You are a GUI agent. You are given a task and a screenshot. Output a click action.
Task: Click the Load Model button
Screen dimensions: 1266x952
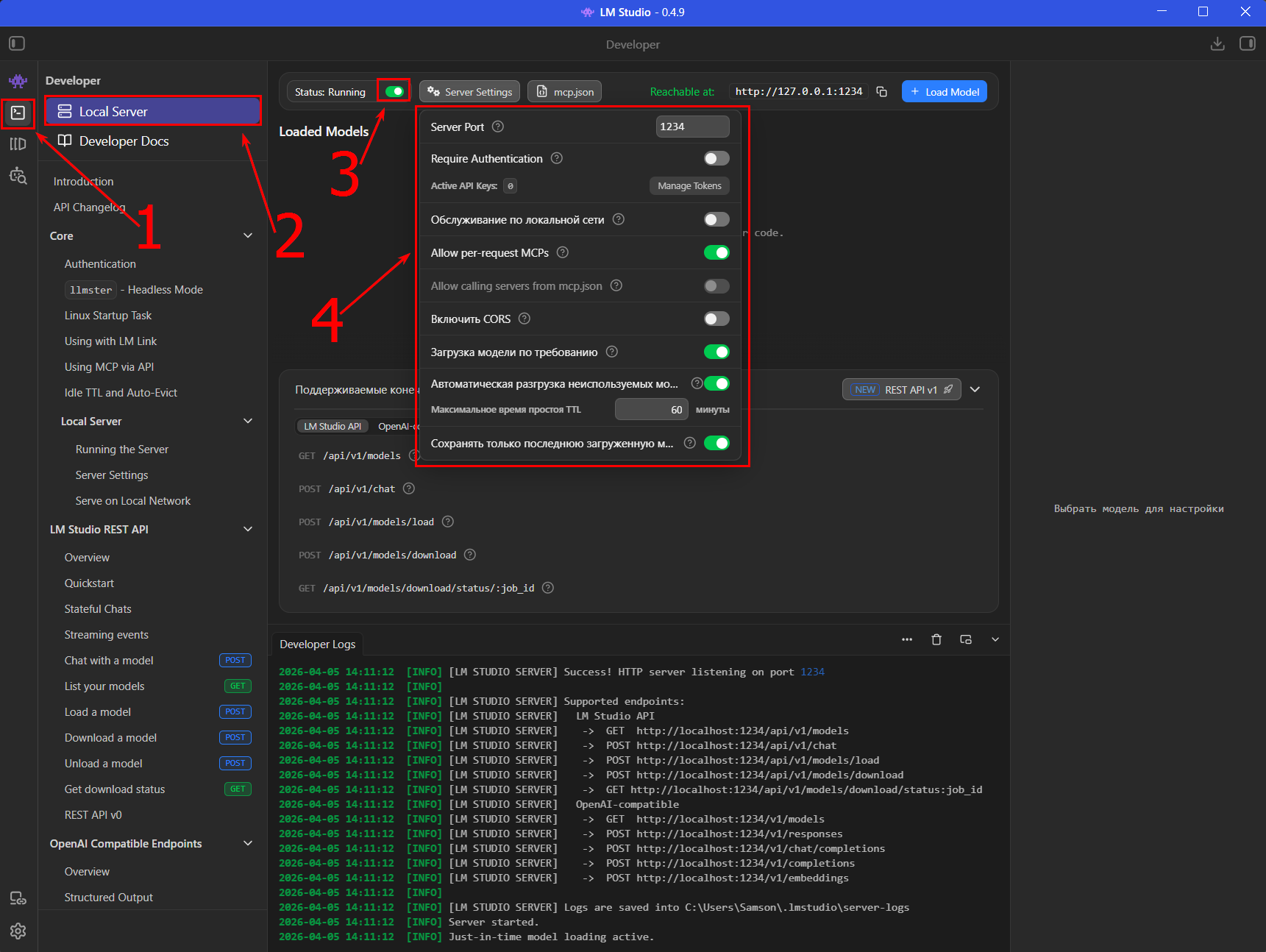click(x=944, y=92)
